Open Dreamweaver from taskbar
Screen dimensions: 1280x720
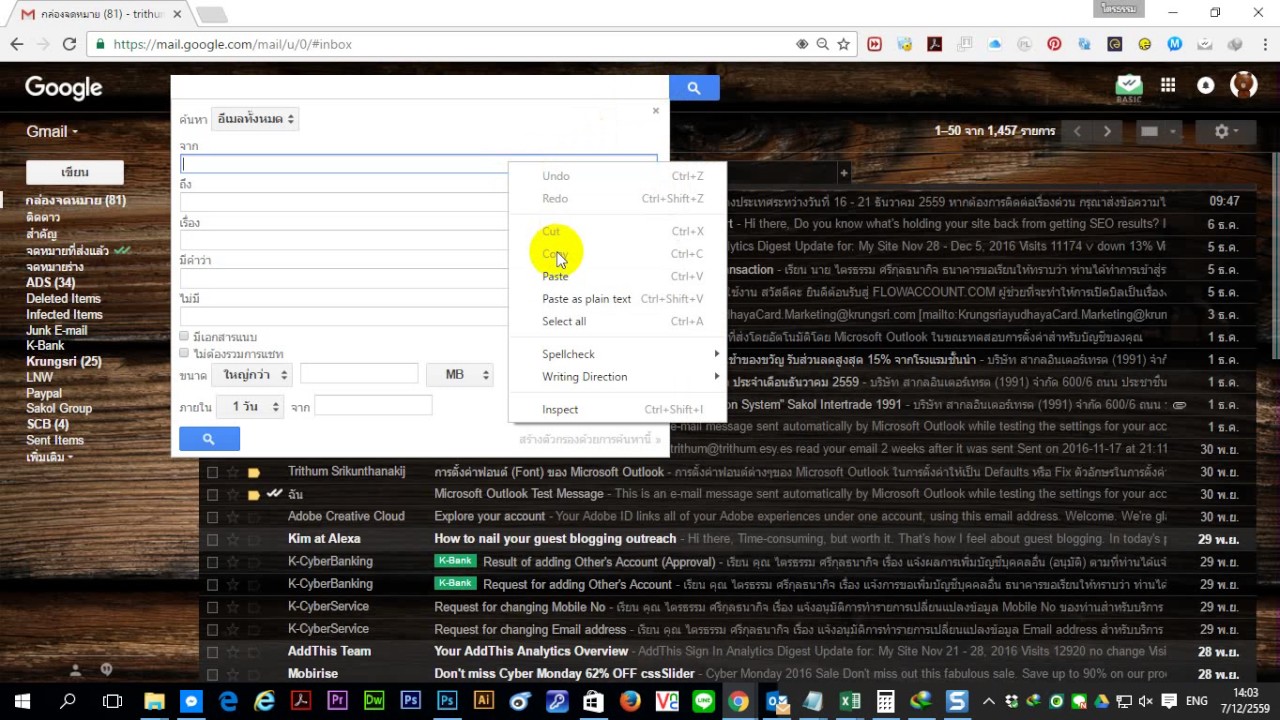click(374, 701)
